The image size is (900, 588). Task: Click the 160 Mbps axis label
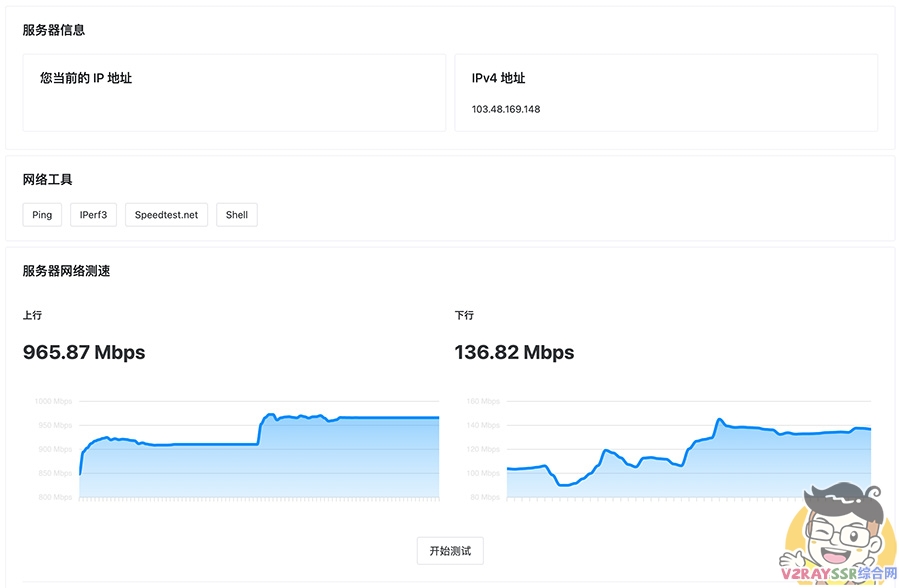(x=483, y=400)
